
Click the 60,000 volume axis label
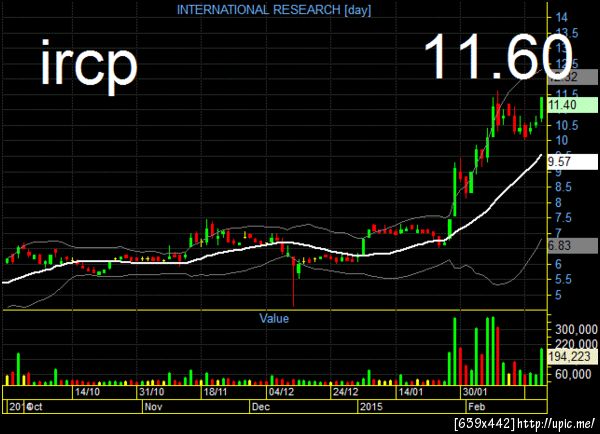click(573, 374)
